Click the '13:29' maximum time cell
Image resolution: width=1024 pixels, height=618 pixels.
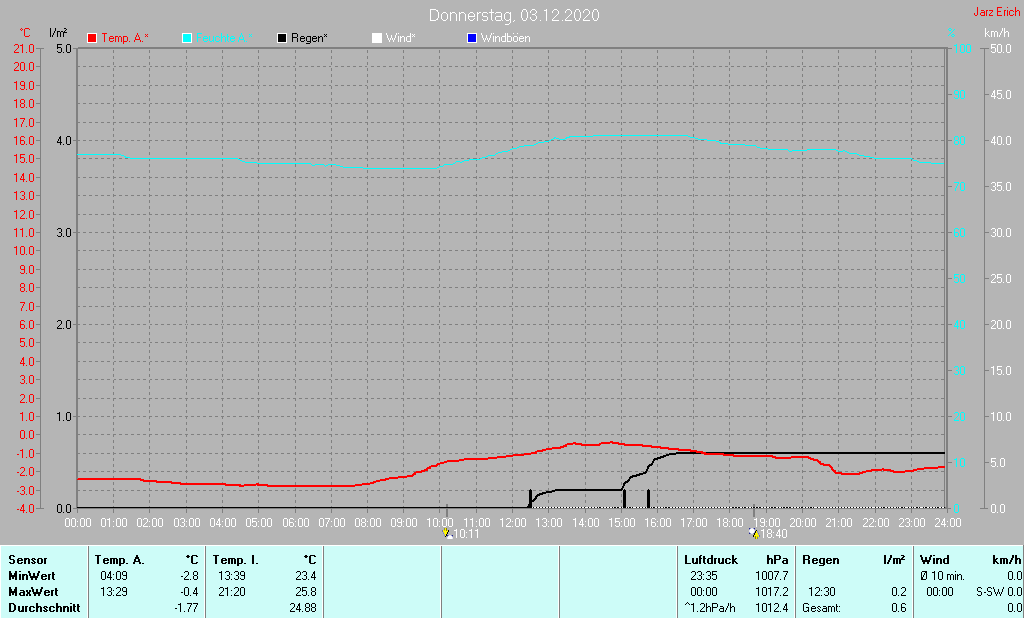click(x=114, y=592)
